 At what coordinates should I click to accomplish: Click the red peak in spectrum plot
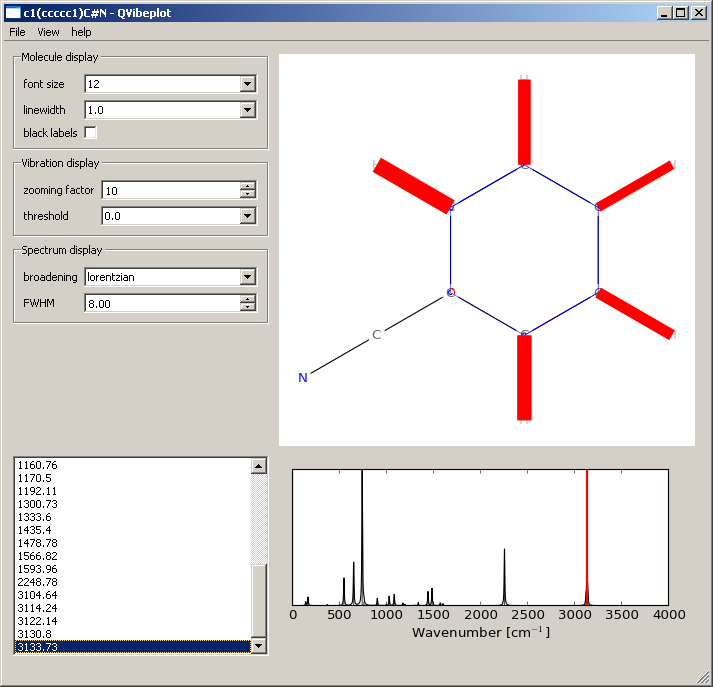click(x=587, y=540)
